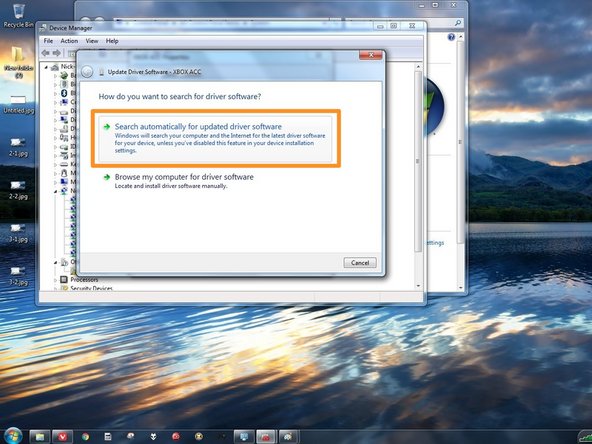Click the blue help question mark icon

point(451,37)
